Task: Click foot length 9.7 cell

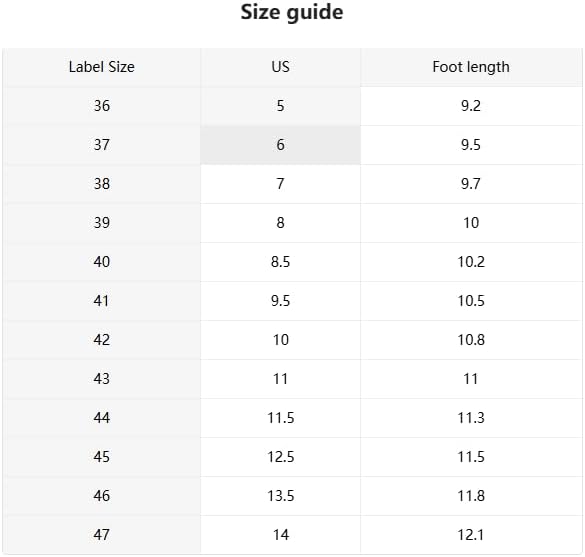Action: (x=471, y=184)
